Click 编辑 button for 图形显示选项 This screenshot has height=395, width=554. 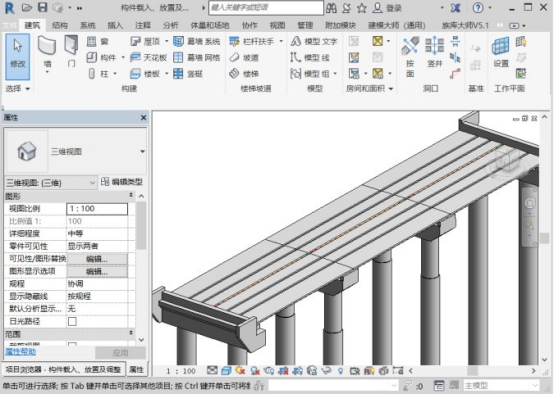click(97, 271)
